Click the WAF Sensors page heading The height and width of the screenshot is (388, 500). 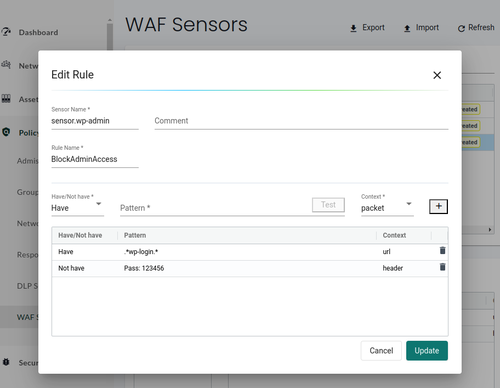tap(186, 25)
